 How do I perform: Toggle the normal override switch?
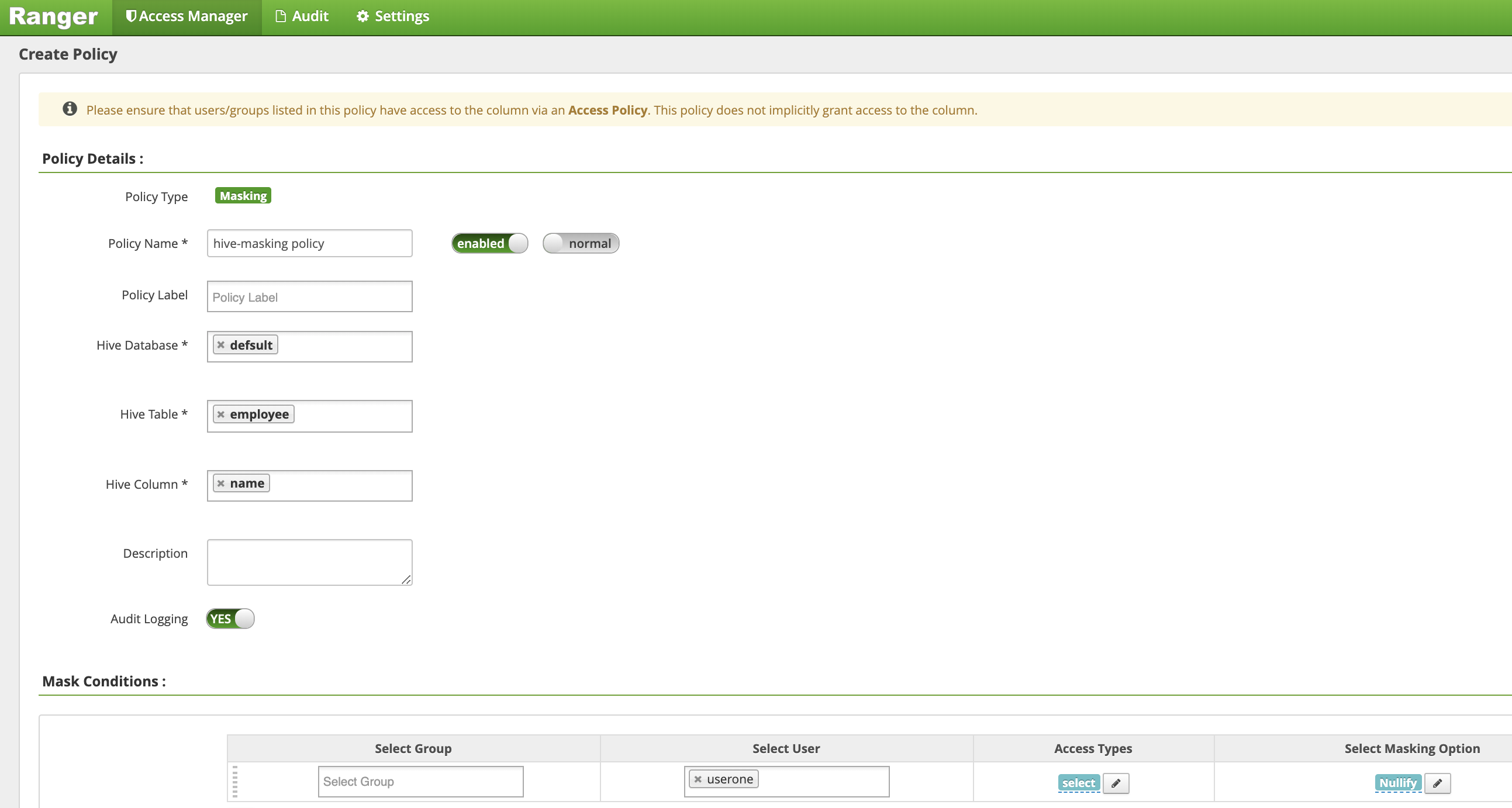581,243
